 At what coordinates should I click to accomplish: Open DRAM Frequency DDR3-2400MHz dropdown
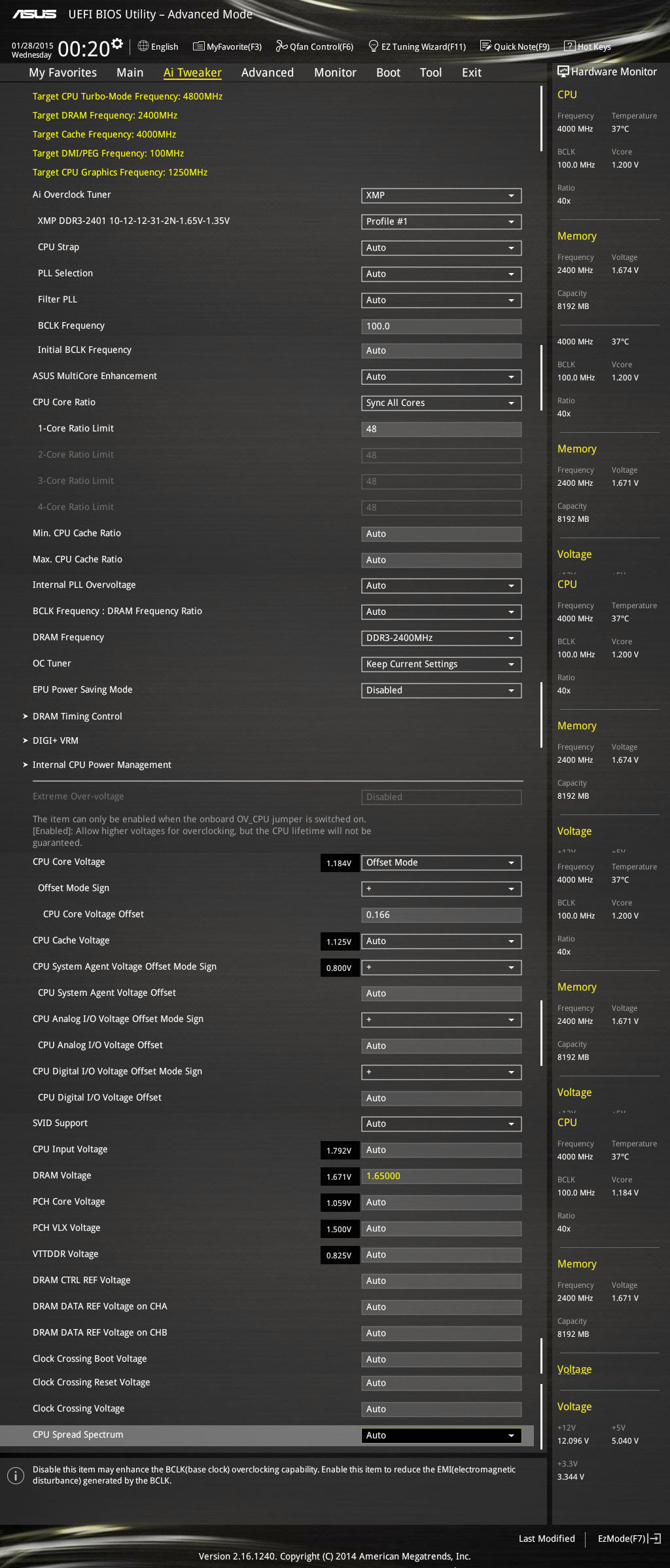tap(442, 638)
